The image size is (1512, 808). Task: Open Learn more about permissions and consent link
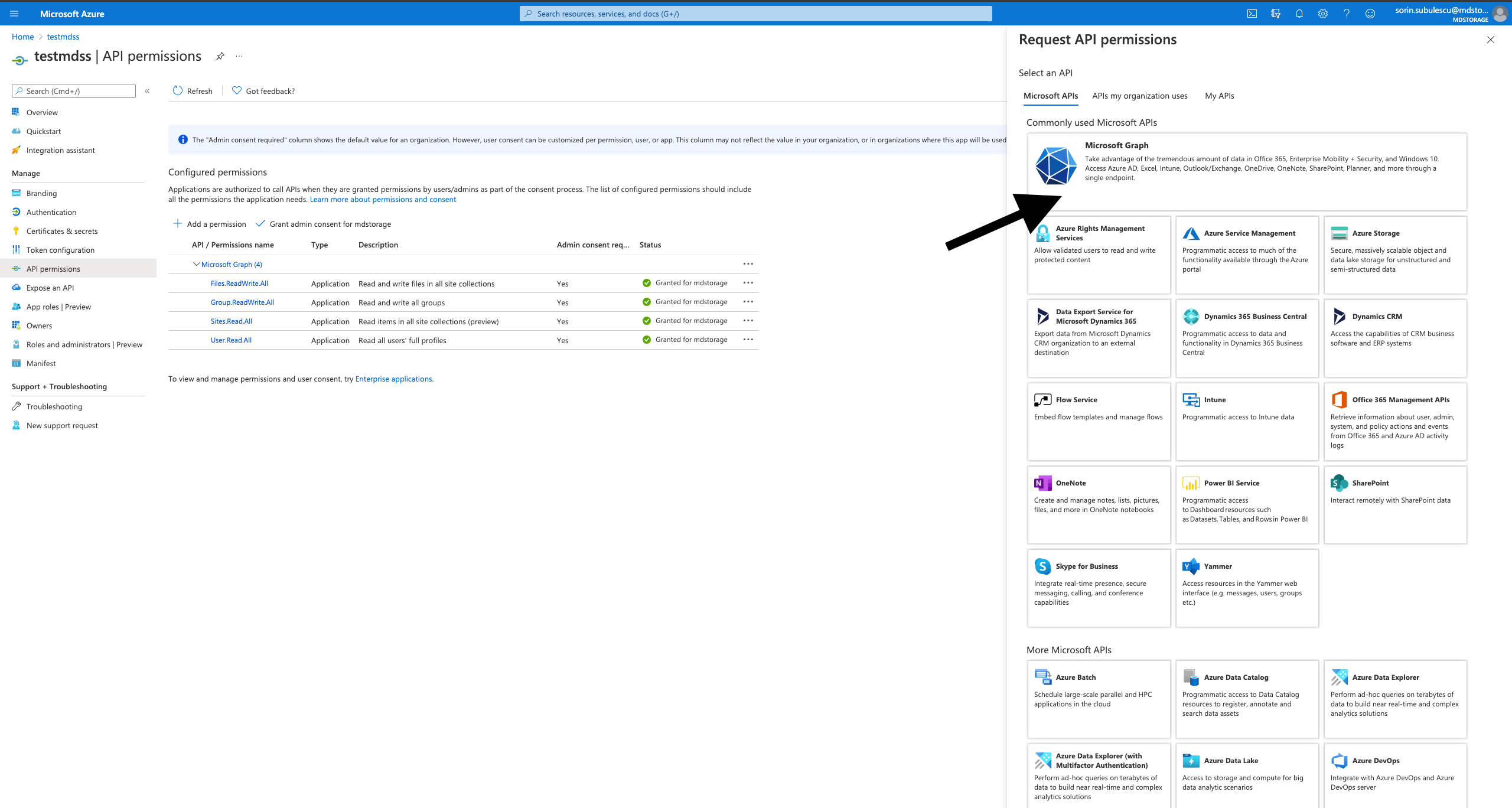tap(383, 200)
